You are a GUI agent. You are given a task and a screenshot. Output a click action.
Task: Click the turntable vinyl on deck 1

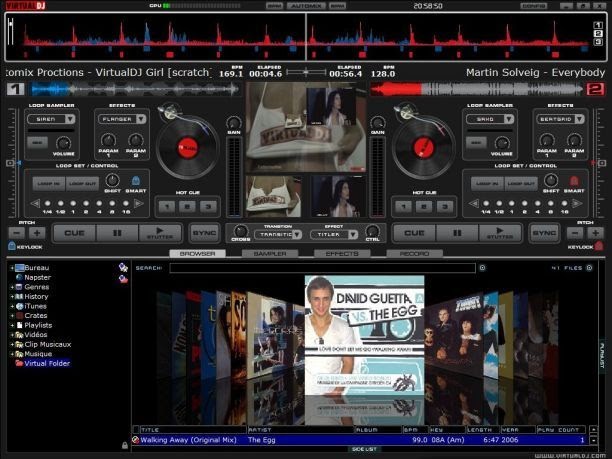(188, 148)
